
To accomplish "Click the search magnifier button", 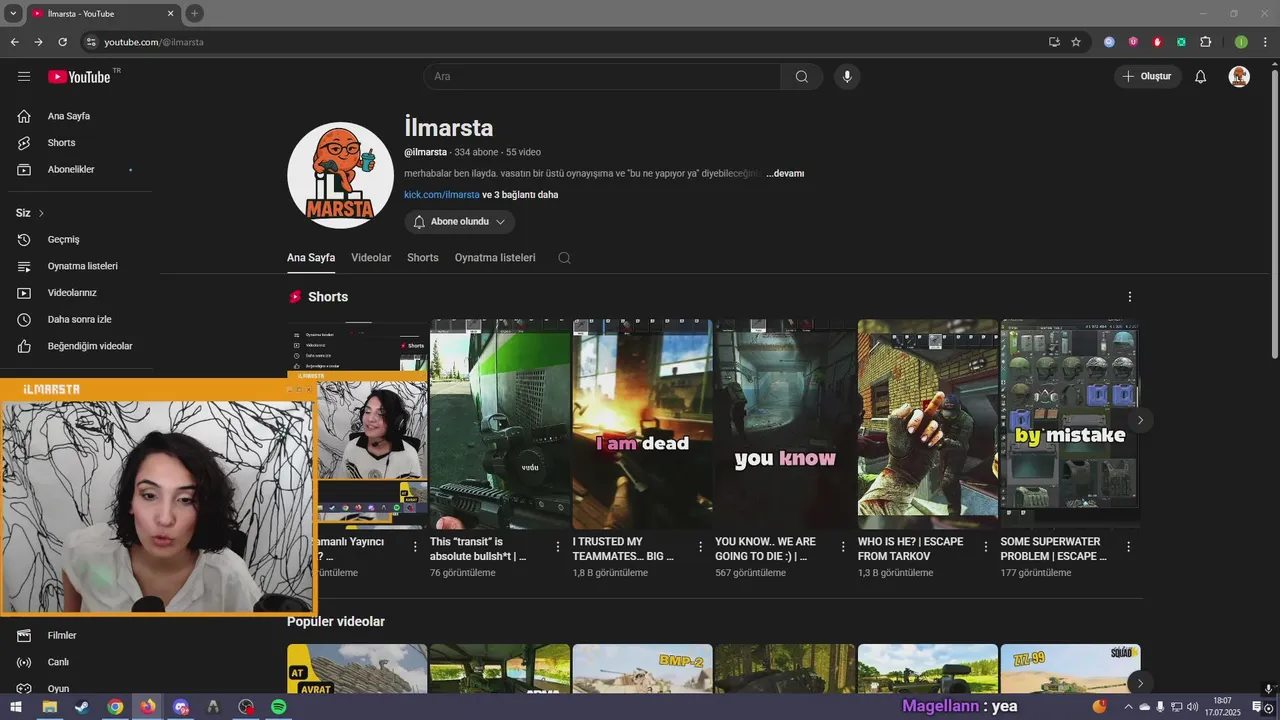I will point(802,77).
